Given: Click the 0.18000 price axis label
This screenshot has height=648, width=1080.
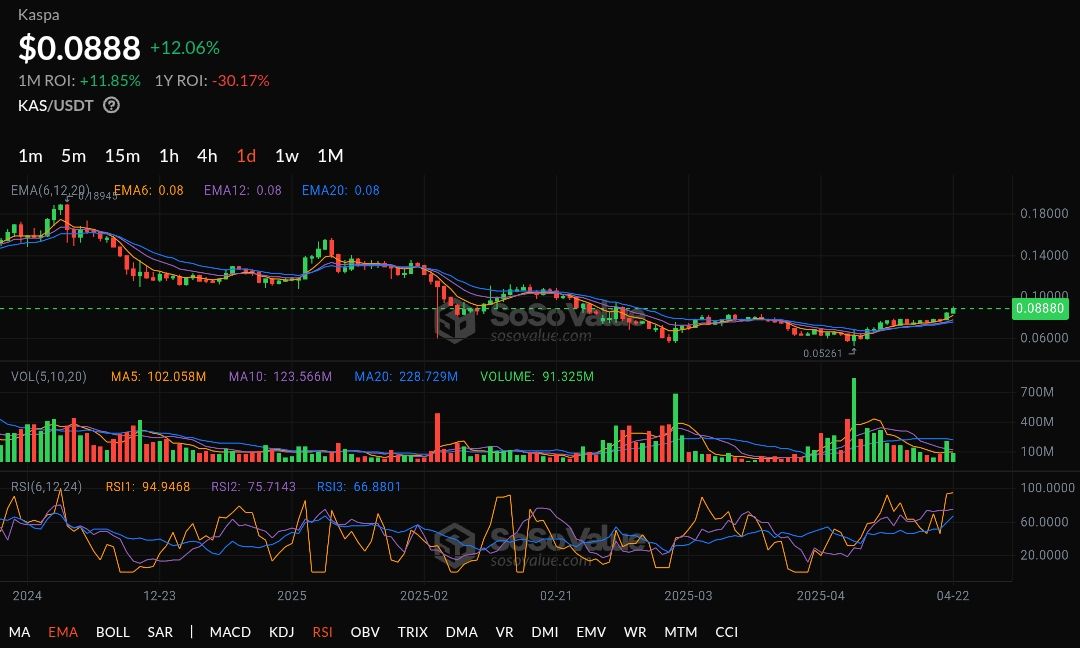Looking at the screenshot, I should pyautogui.click(x=1044, y=213).
